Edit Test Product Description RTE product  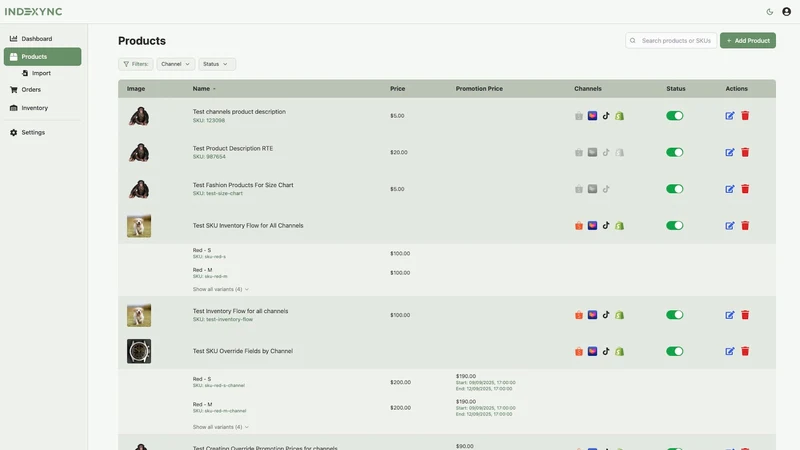pyautogui.click(x=730, y=153)
